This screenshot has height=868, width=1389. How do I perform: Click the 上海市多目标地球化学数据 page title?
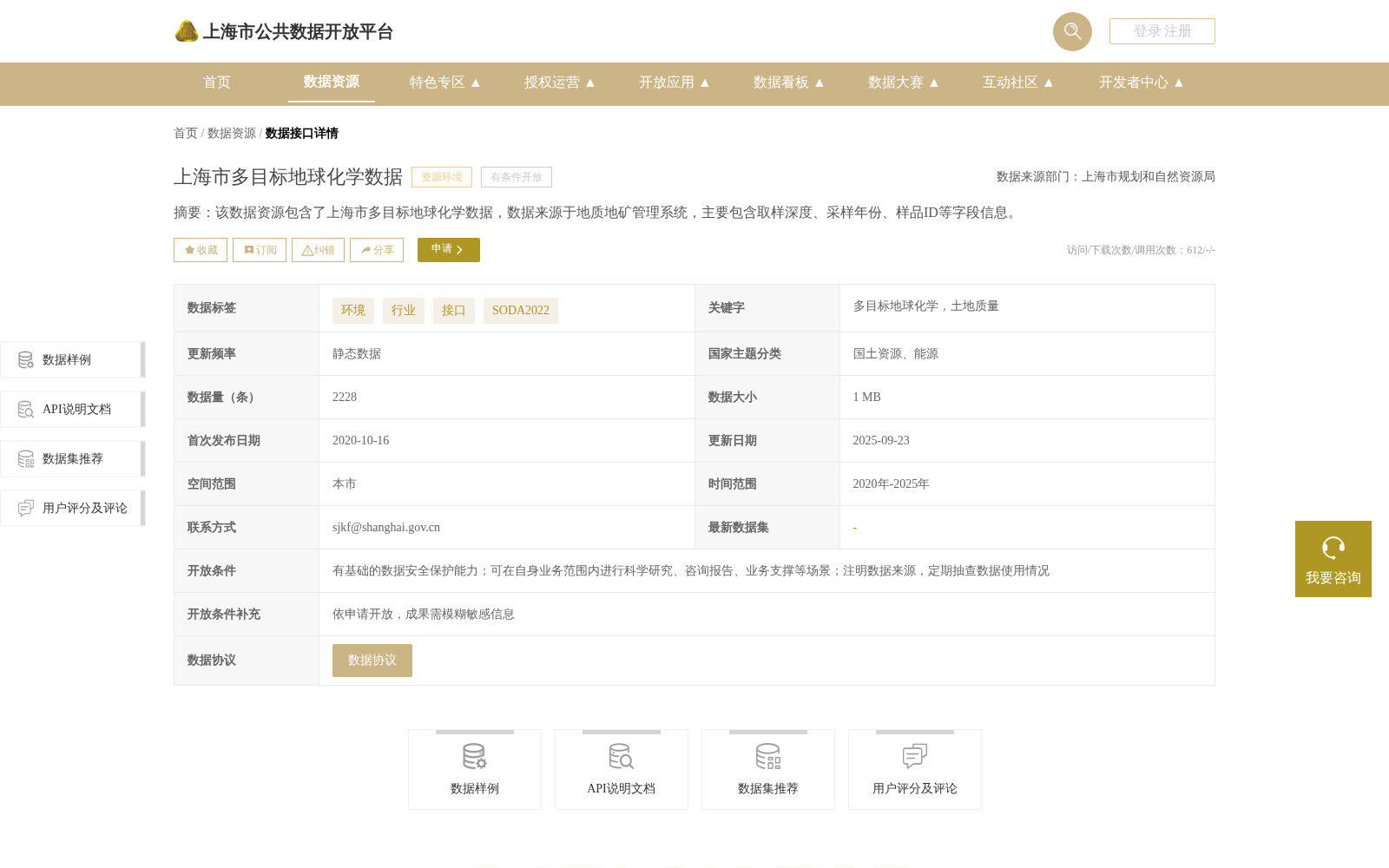288,177
